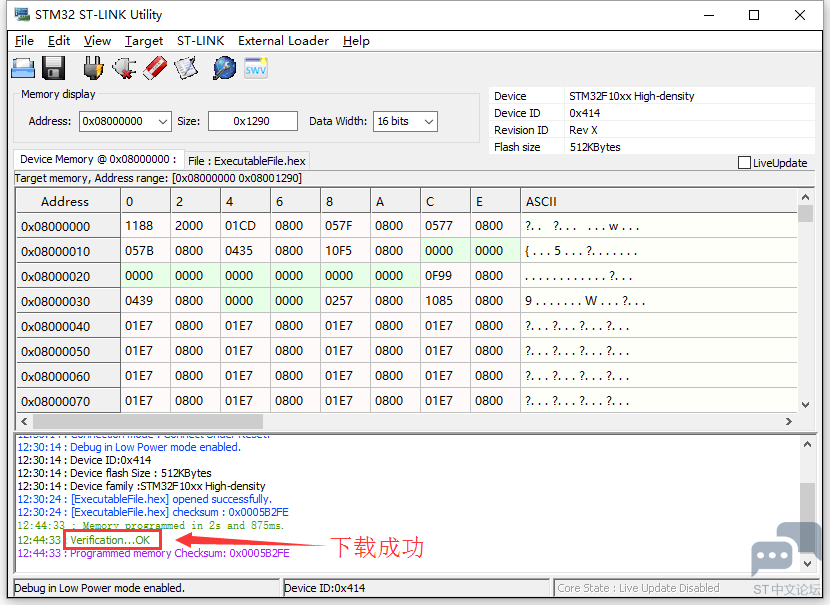830x605 pixels.
Task: Click the Open file toolbar icon
Action: (23, 68)
